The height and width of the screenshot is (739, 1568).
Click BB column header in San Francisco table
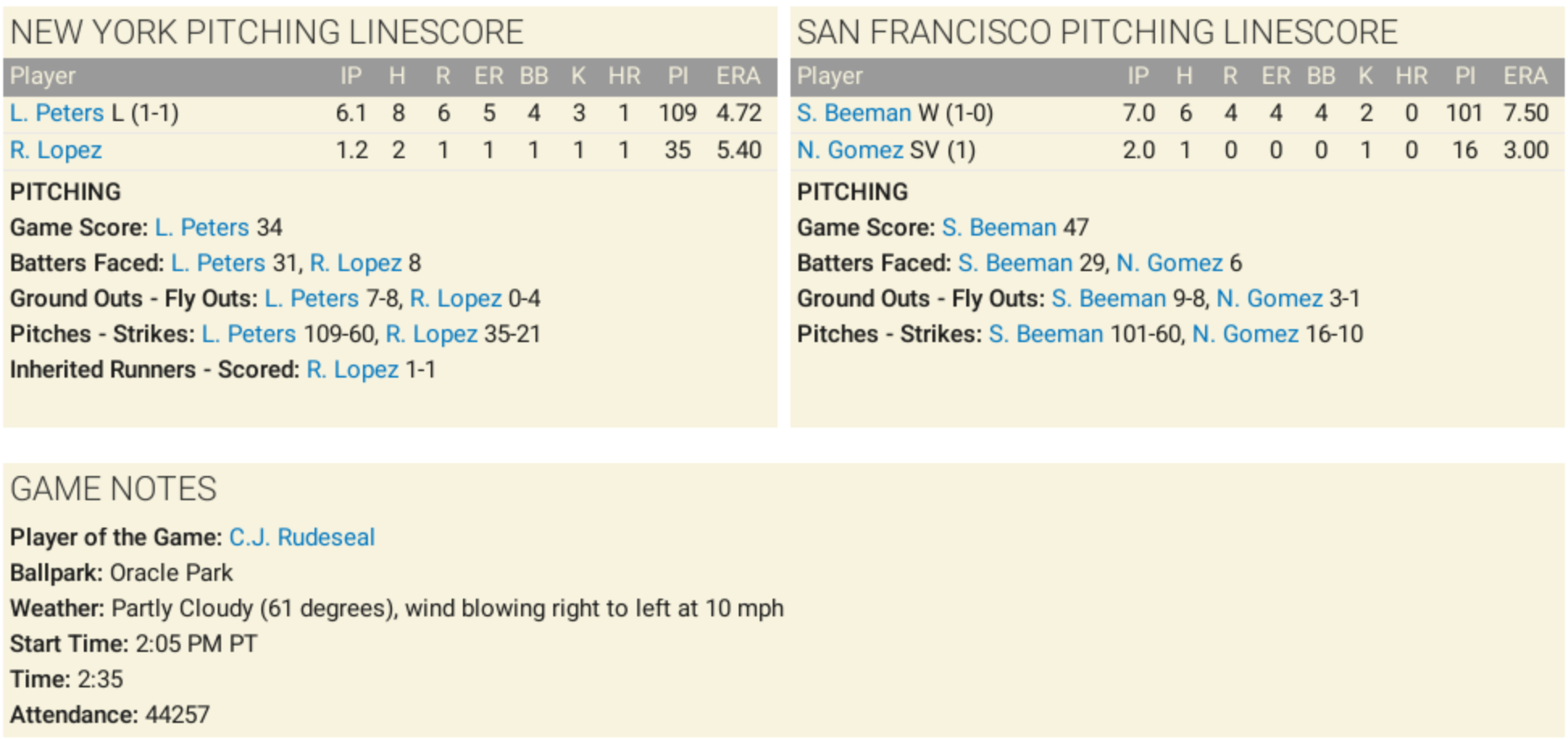[x=1320, y=76]
